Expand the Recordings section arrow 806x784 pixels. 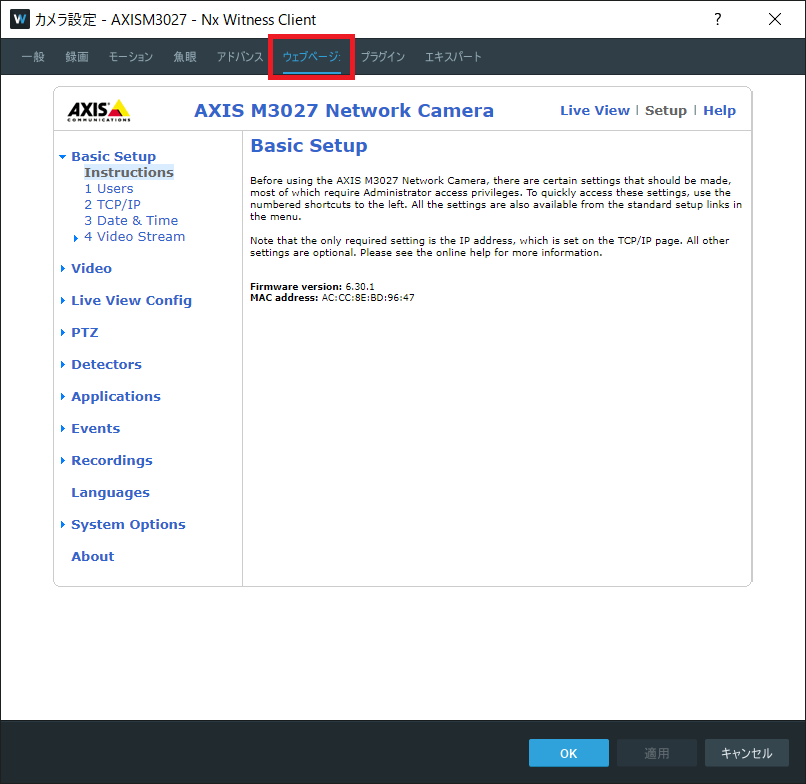point(63,461)
